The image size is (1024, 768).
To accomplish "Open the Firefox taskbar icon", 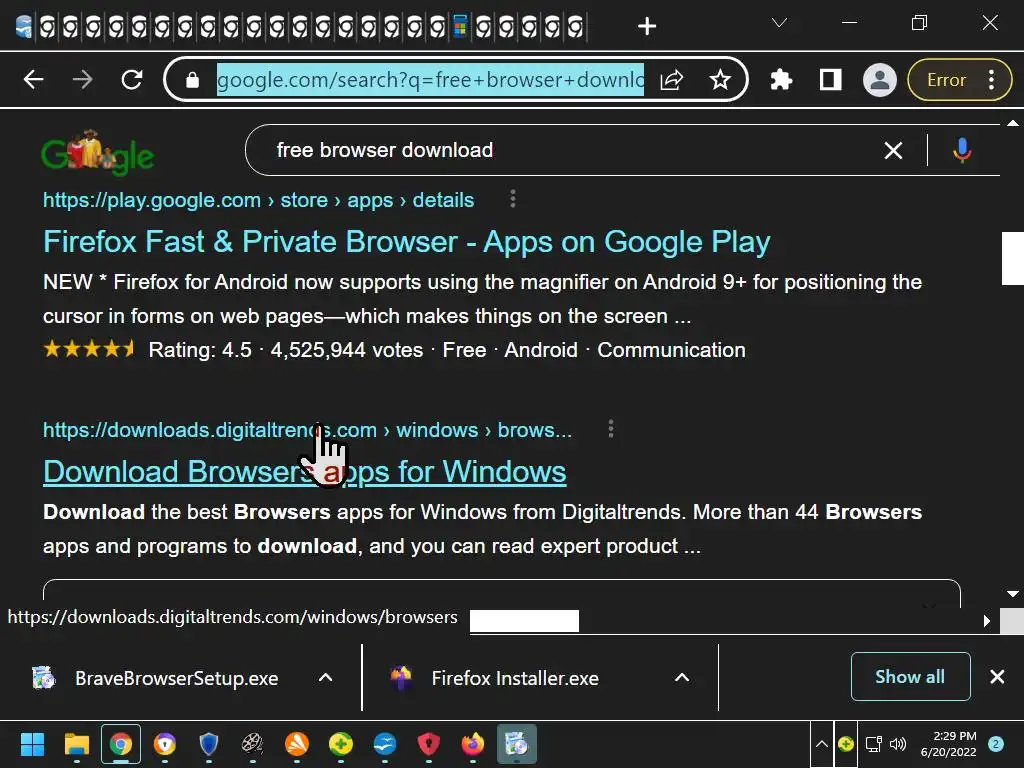I will [x=473, y=744].
